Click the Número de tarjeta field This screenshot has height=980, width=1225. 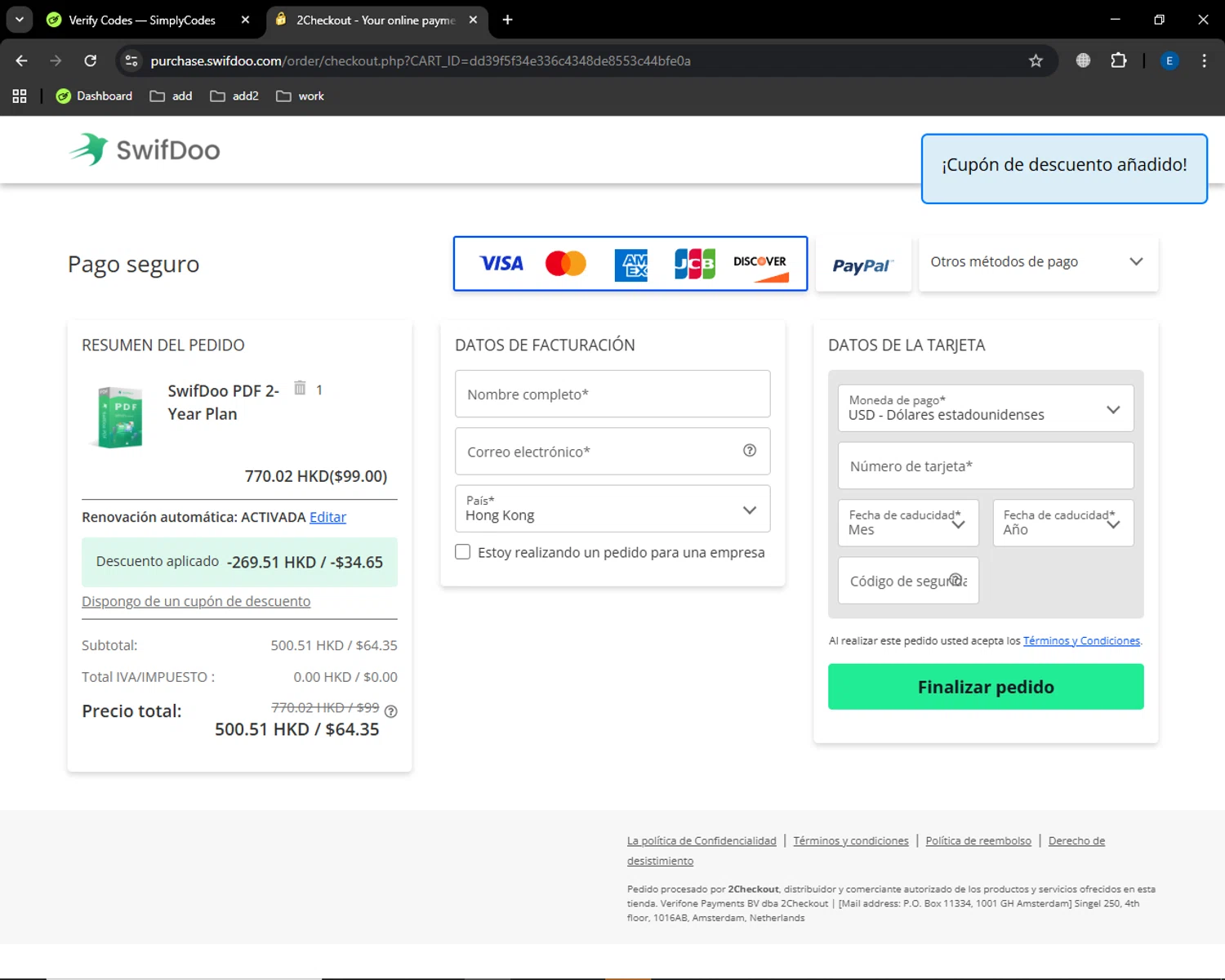[x=986, y=465]
